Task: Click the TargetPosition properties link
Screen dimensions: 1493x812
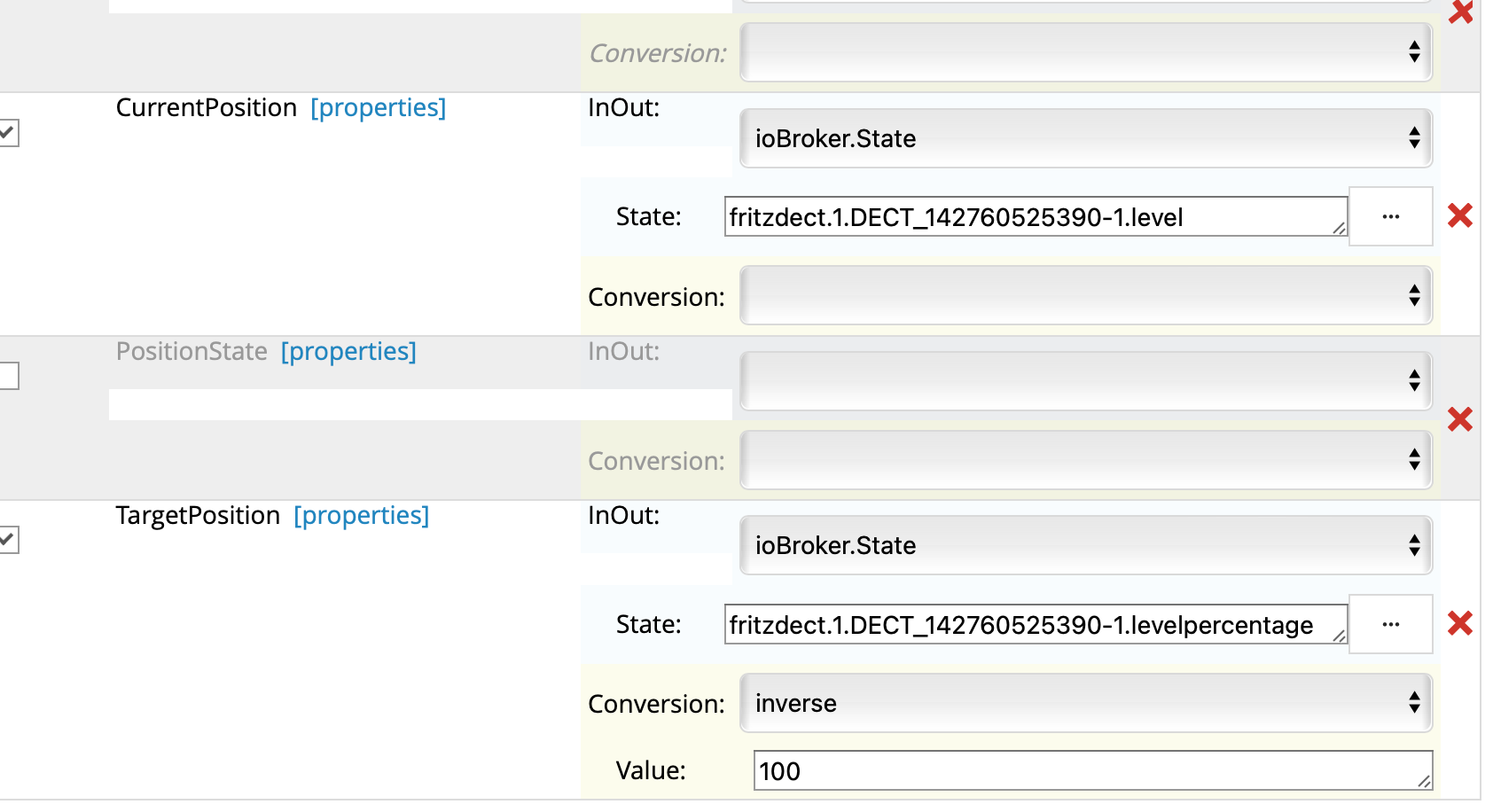Action: click(361, 516)
